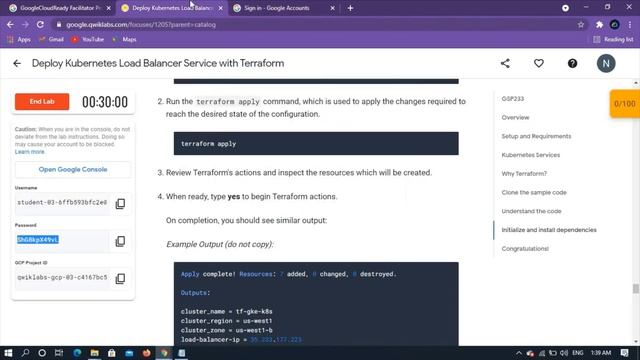This screenshot has width=640, height=360.
Task: Open the notification center icon
Action: pos(624,353)
